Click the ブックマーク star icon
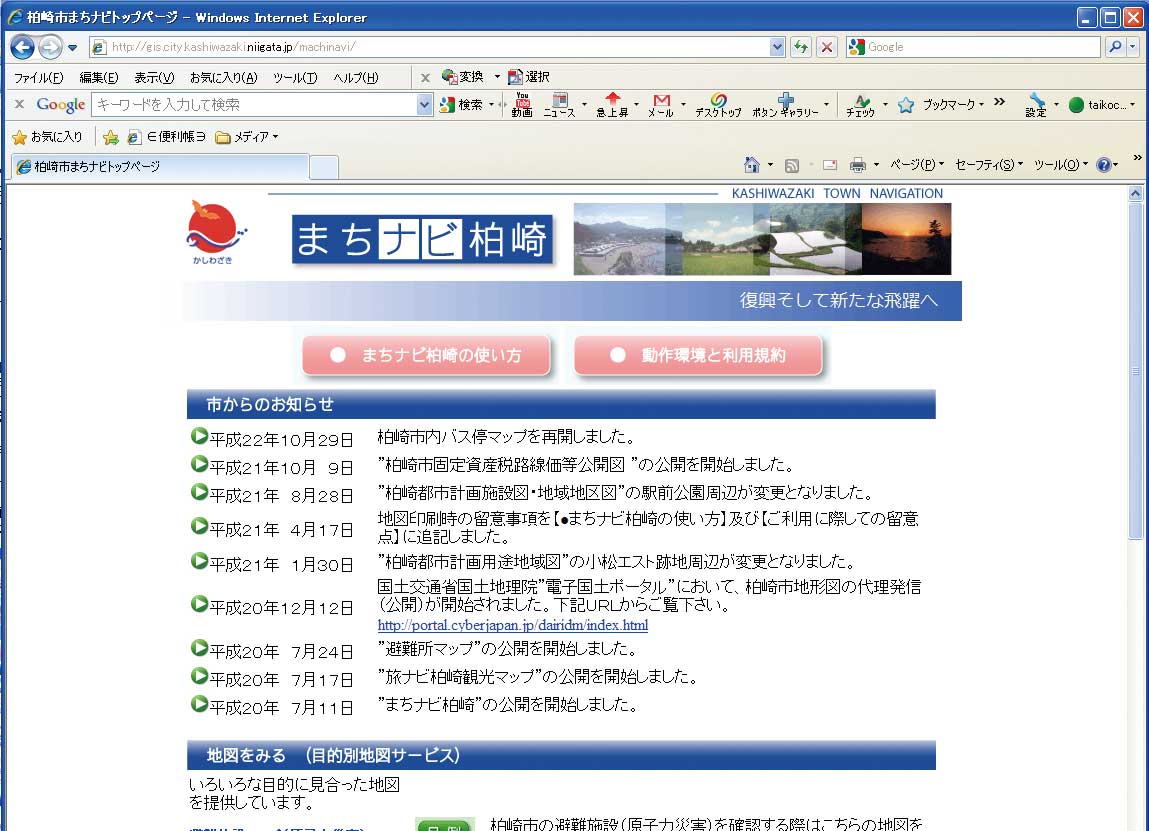The height and width of the screenshot is (831, 1149). (x=905, y=104)
